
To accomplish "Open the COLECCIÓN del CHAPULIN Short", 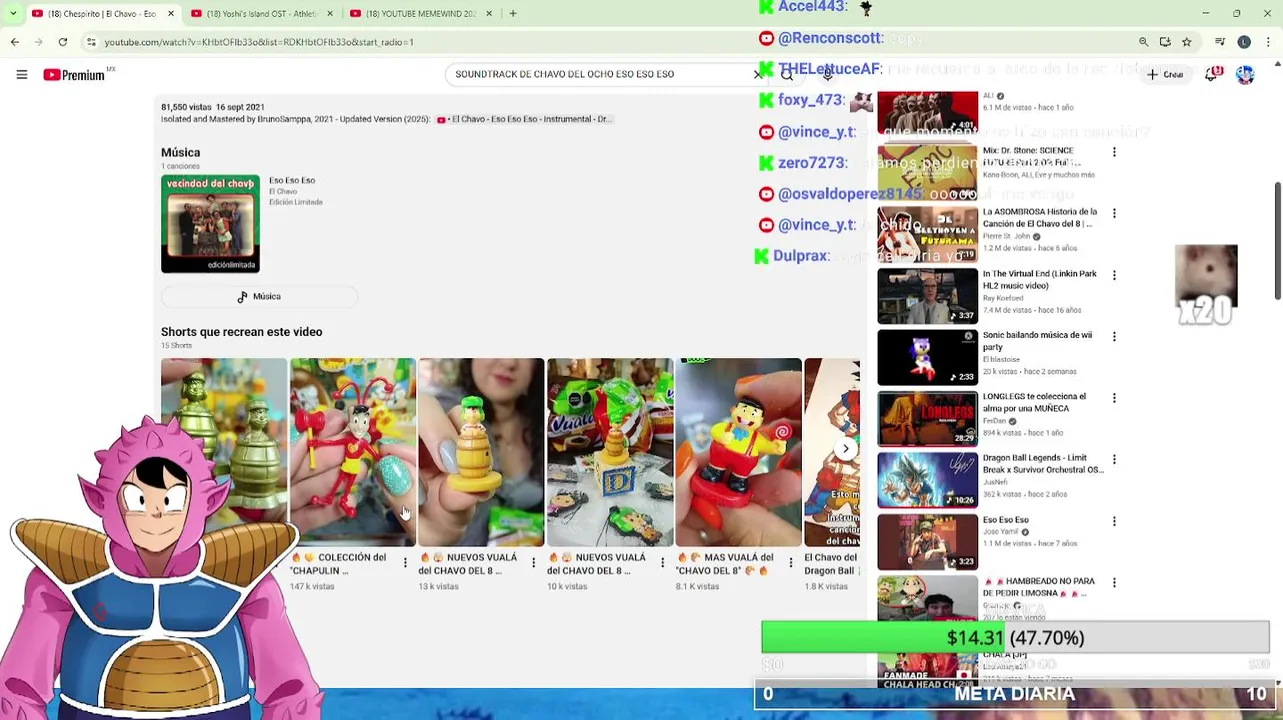I will (x=353, y=452).
